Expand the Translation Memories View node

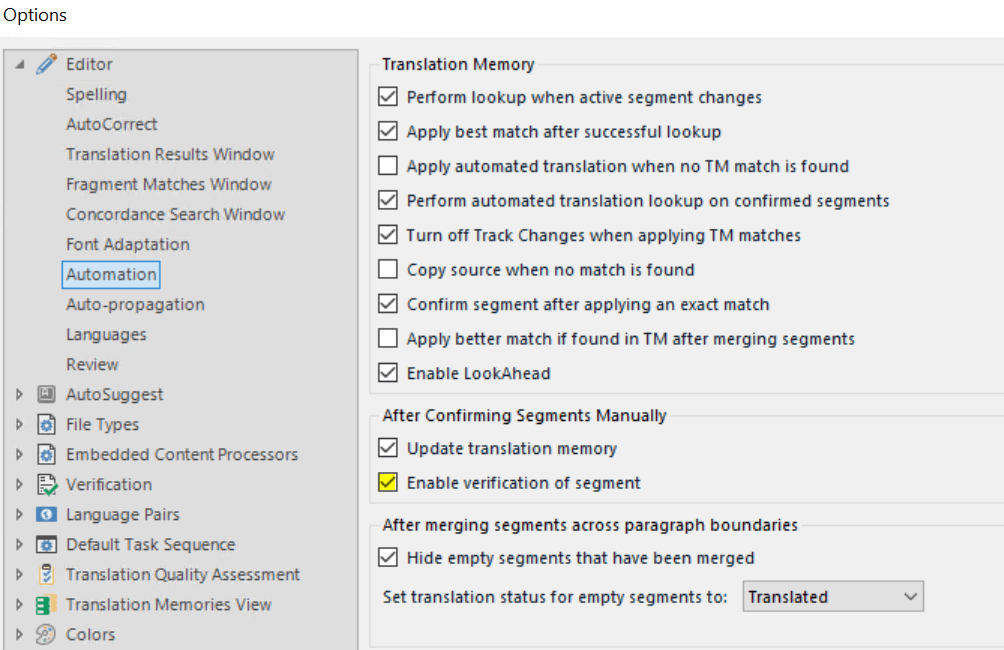[19, 605]
